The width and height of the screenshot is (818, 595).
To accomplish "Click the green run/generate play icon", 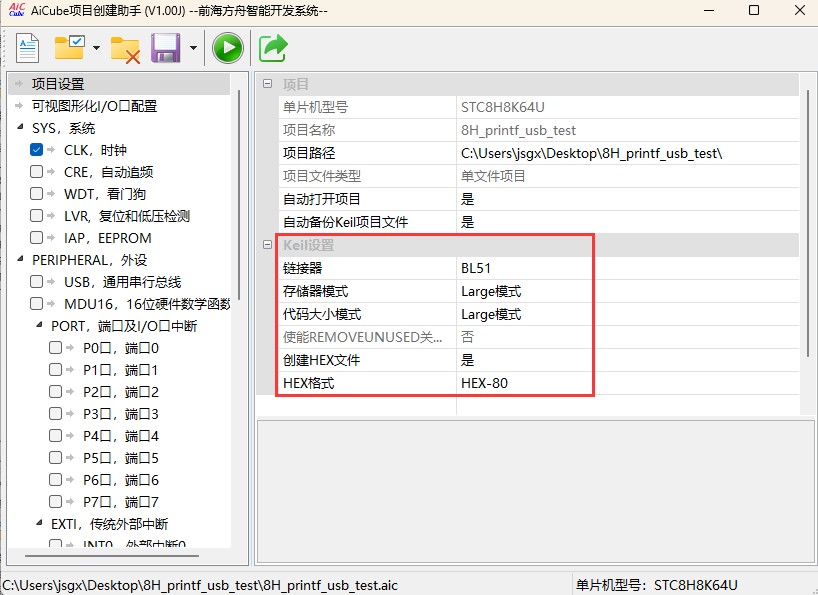I will coord(227,48).
